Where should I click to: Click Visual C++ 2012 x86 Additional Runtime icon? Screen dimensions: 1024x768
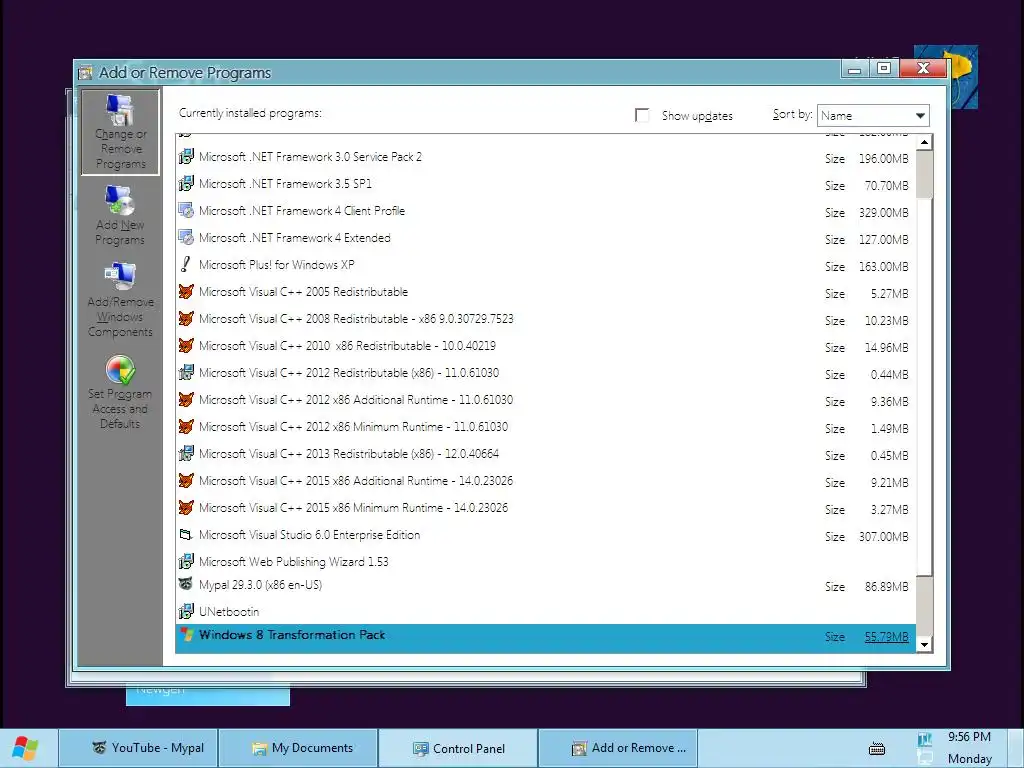pos(186,400)
